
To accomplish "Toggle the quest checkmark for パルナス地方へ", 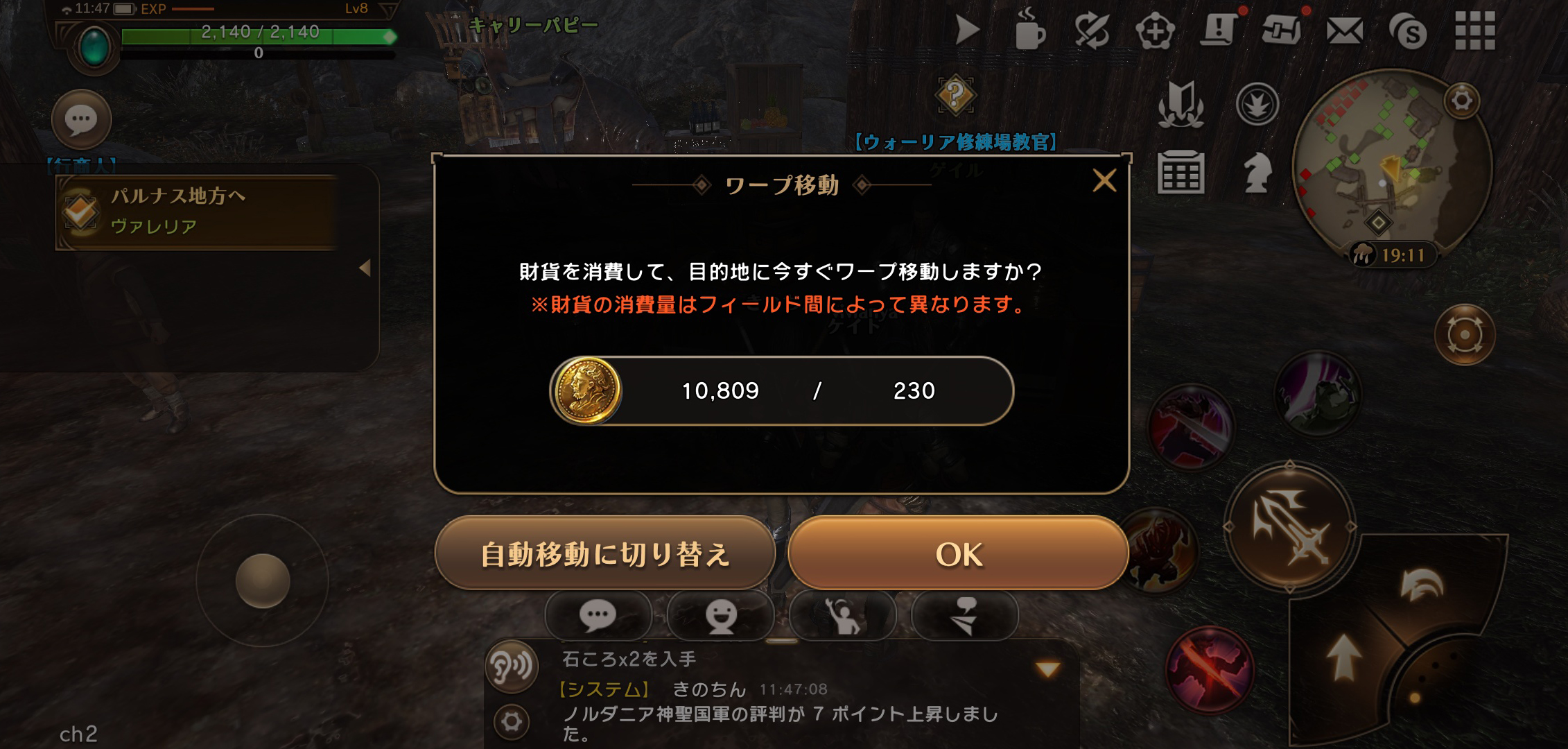I will (80, 212).
